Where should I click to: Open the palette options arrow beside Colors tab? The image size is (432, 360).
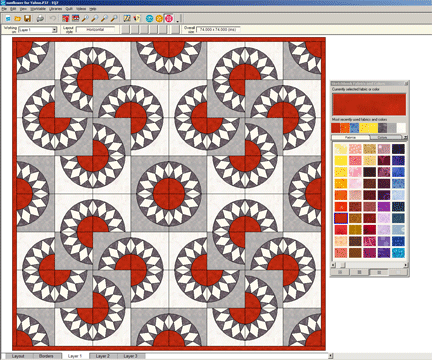406,137
